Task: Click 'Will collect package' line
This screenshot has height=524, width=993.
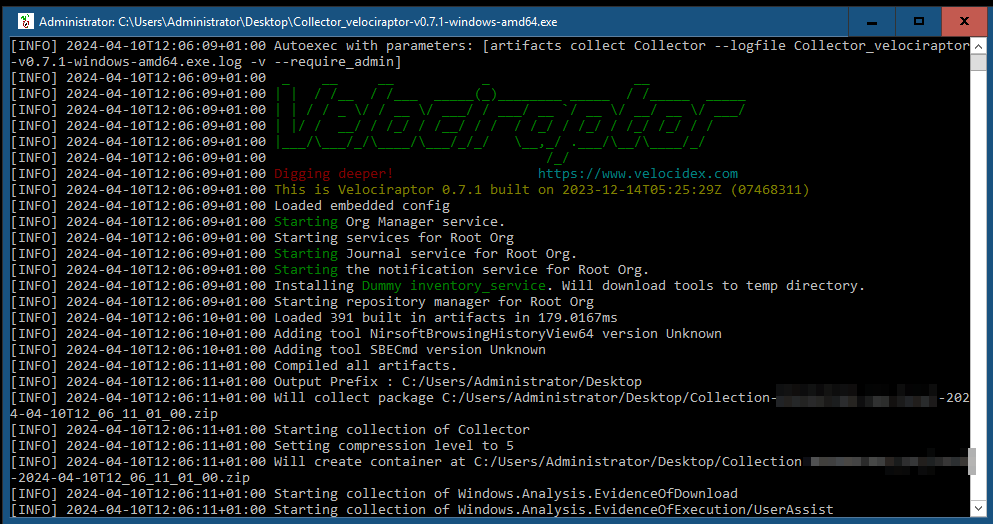Action: pyautogui.click(x=622, y=398)
